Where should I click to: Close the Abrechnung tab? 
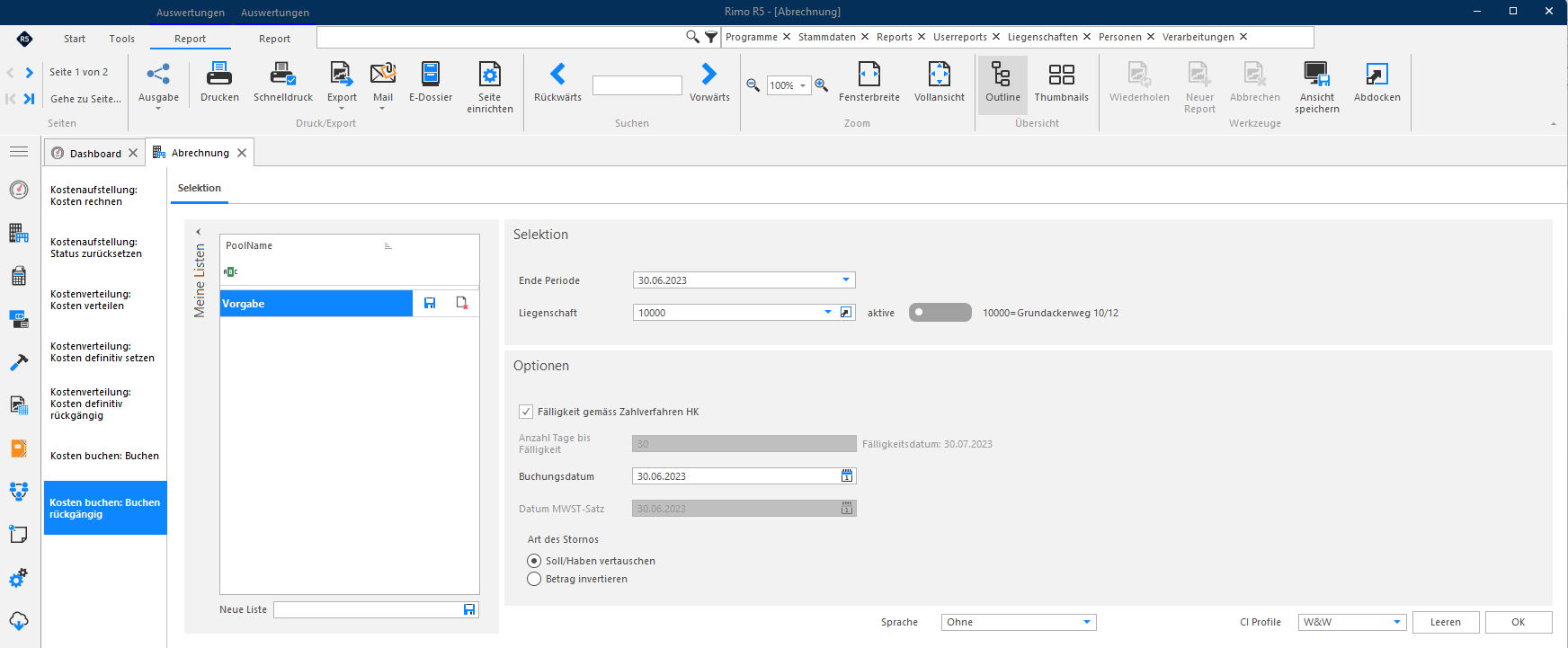[x=242, y=153]
